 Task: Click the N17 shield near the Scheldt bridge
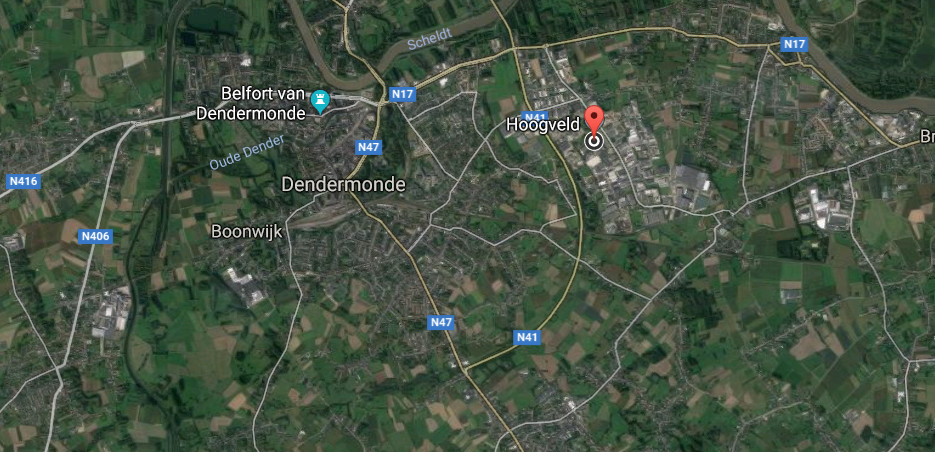[x=403, y=94]
